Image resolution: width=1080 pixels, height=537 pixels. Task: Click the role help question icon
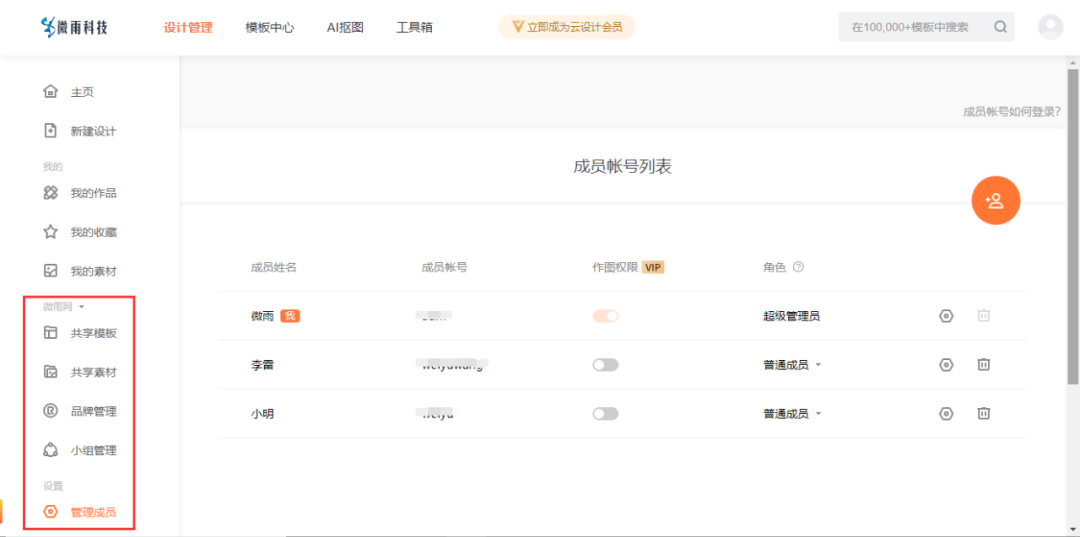tap(798, 268)
